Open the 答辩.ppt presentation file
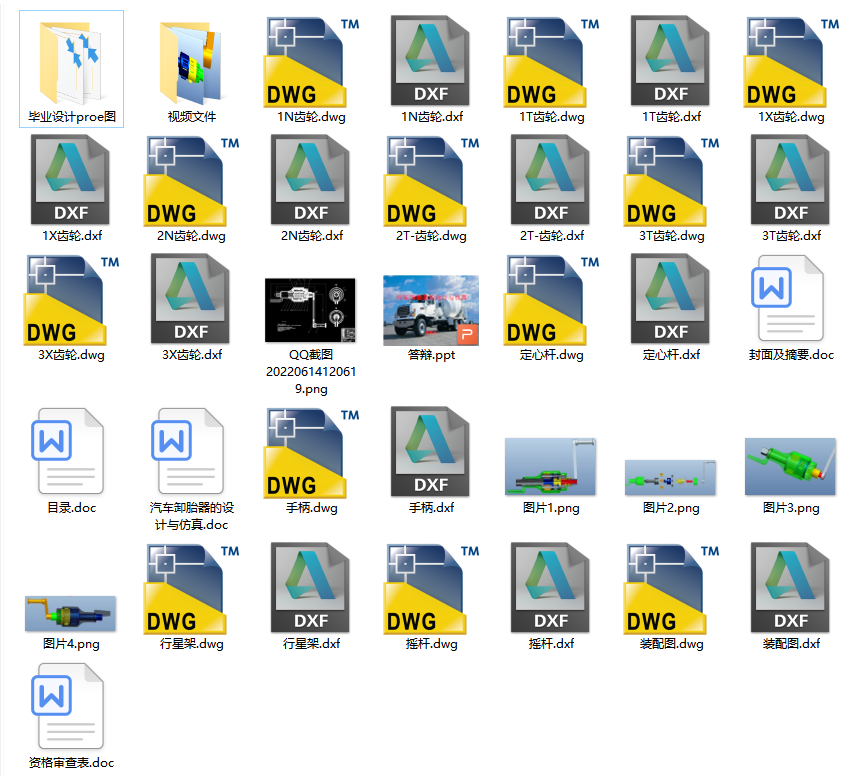 tap(431, 310)
